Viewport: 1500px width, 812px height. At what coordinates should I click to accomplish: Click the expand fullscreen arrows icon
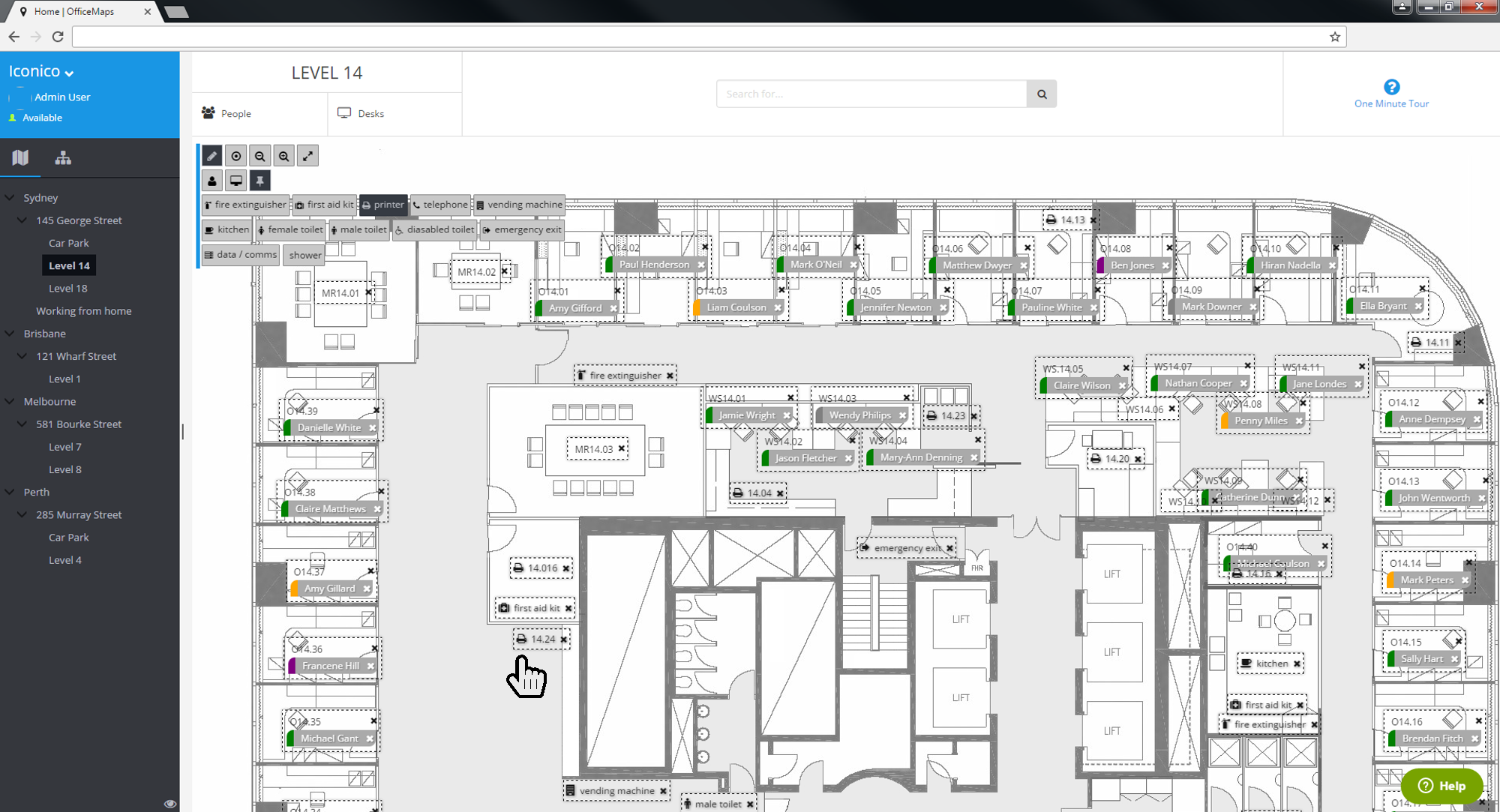[307, 155]
